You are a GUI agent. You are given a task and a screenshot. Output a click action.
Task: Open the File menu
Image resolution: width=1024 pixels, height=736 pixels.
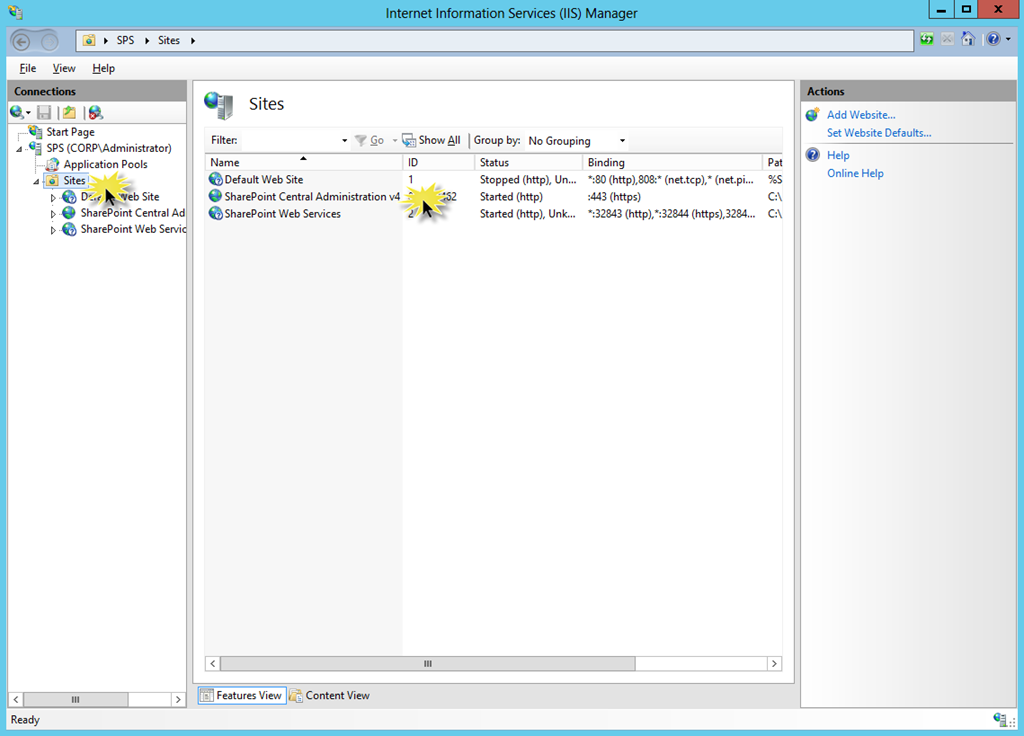[27, 68]
